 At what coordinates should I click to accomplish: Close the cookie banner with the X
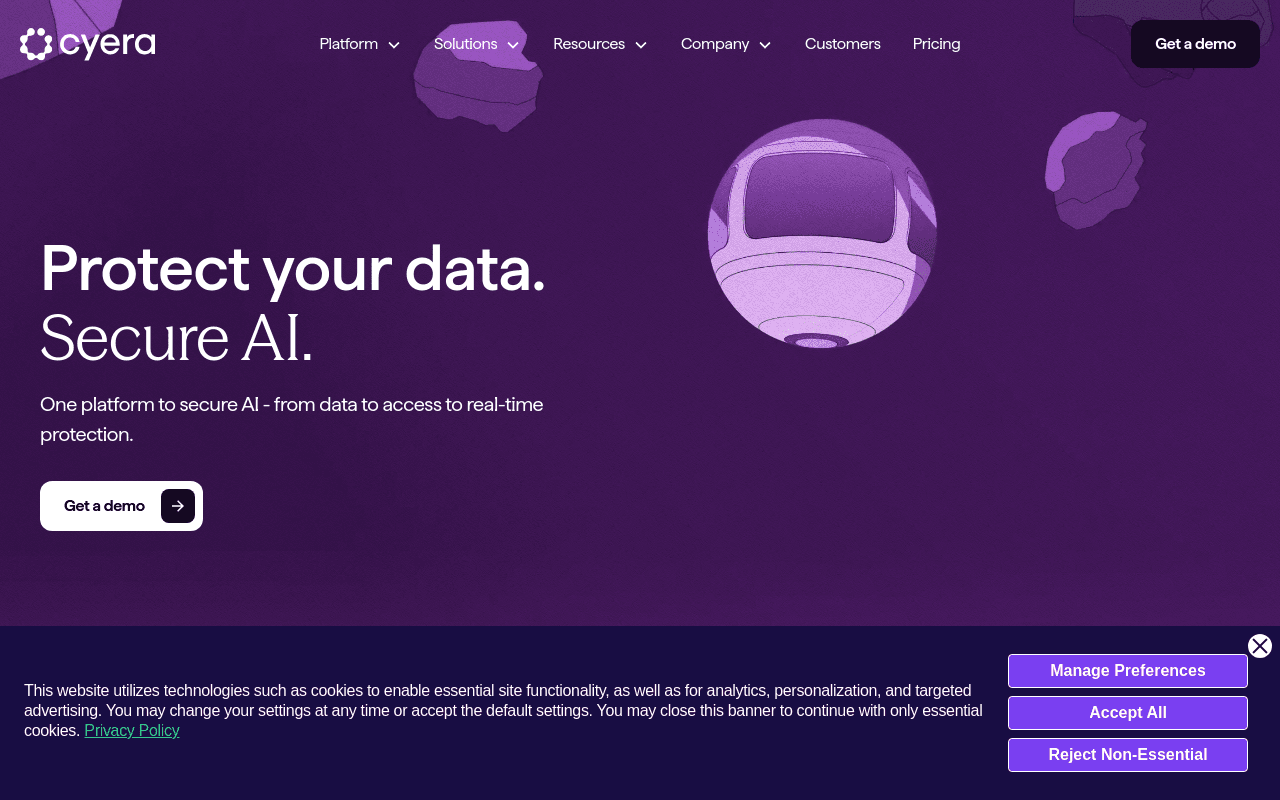click(x=1260, y=646)
